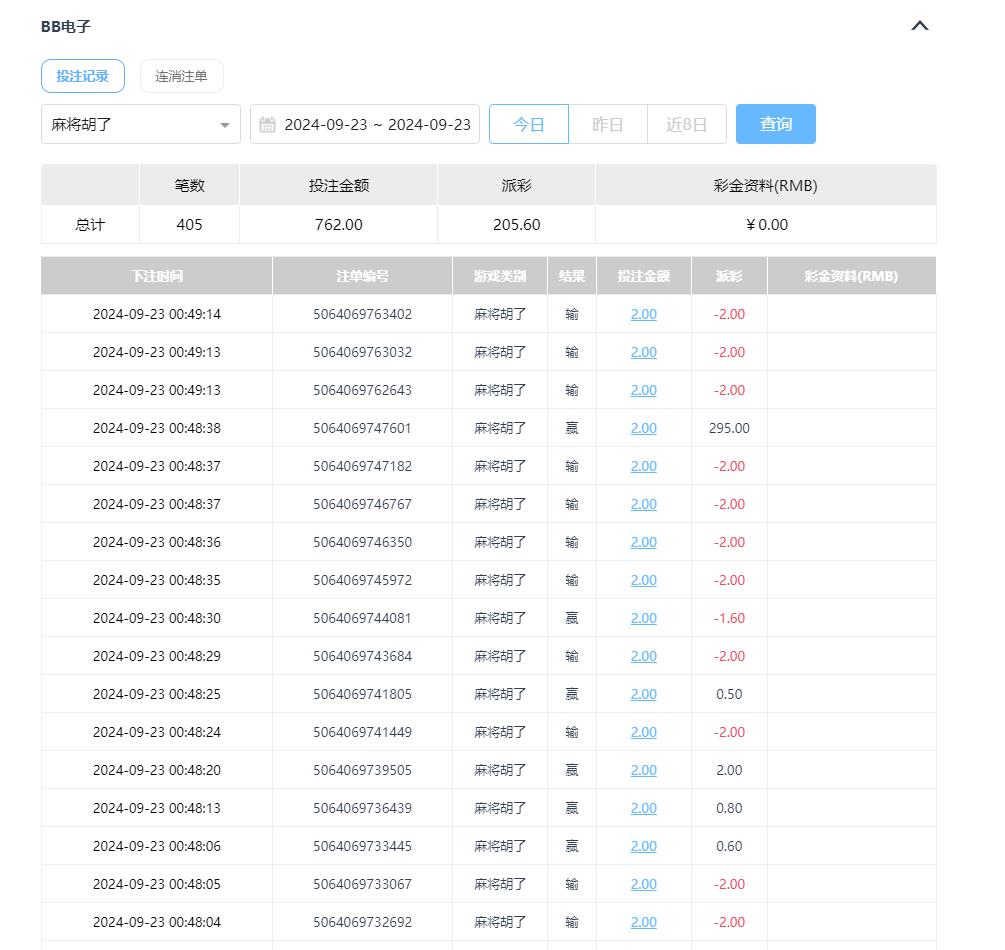Open the date range input 2024-09-23
The height and width of the screenshot is (950, 1005).
pos(376,124)
